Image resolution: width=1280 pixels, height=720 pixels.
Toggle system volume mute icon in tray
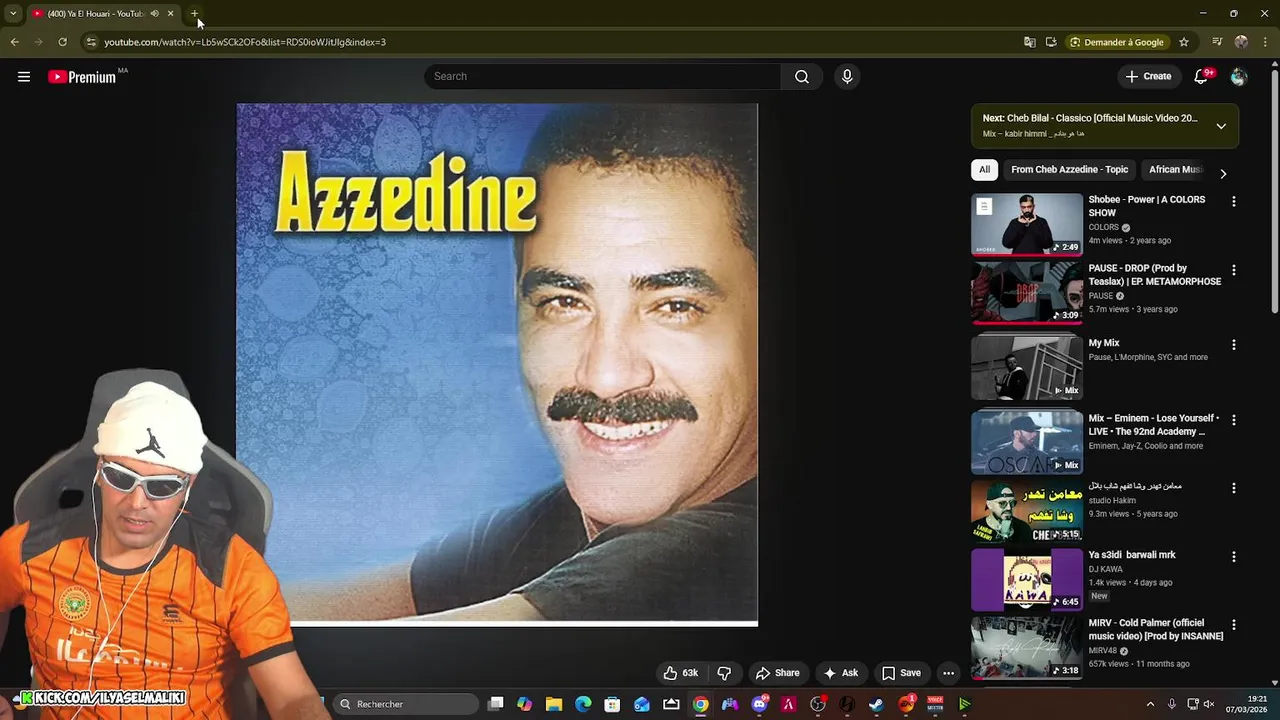pyautogui.click(x=1209, y=704)
